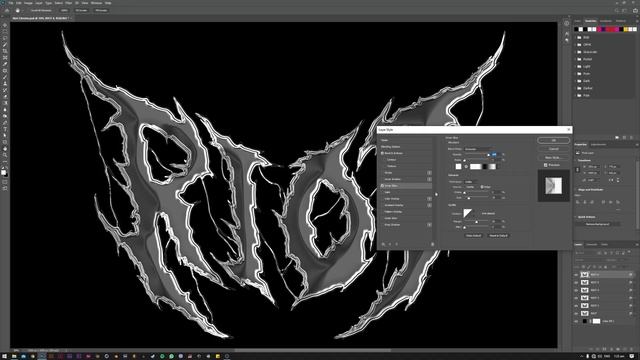Click the Remove Background quick action button
This screenshot has width=640, height=360.
(x=598, y=224)
